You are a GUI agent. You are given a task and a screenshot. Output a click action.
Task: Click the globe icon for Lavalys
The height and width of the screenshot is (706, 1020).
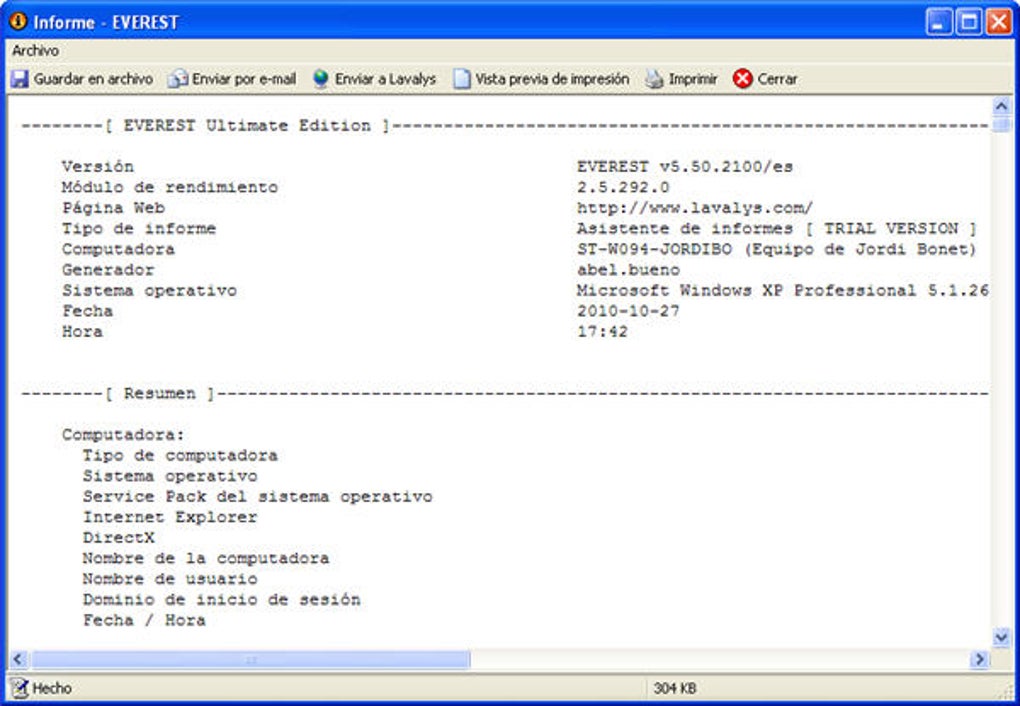coord(321,79)
